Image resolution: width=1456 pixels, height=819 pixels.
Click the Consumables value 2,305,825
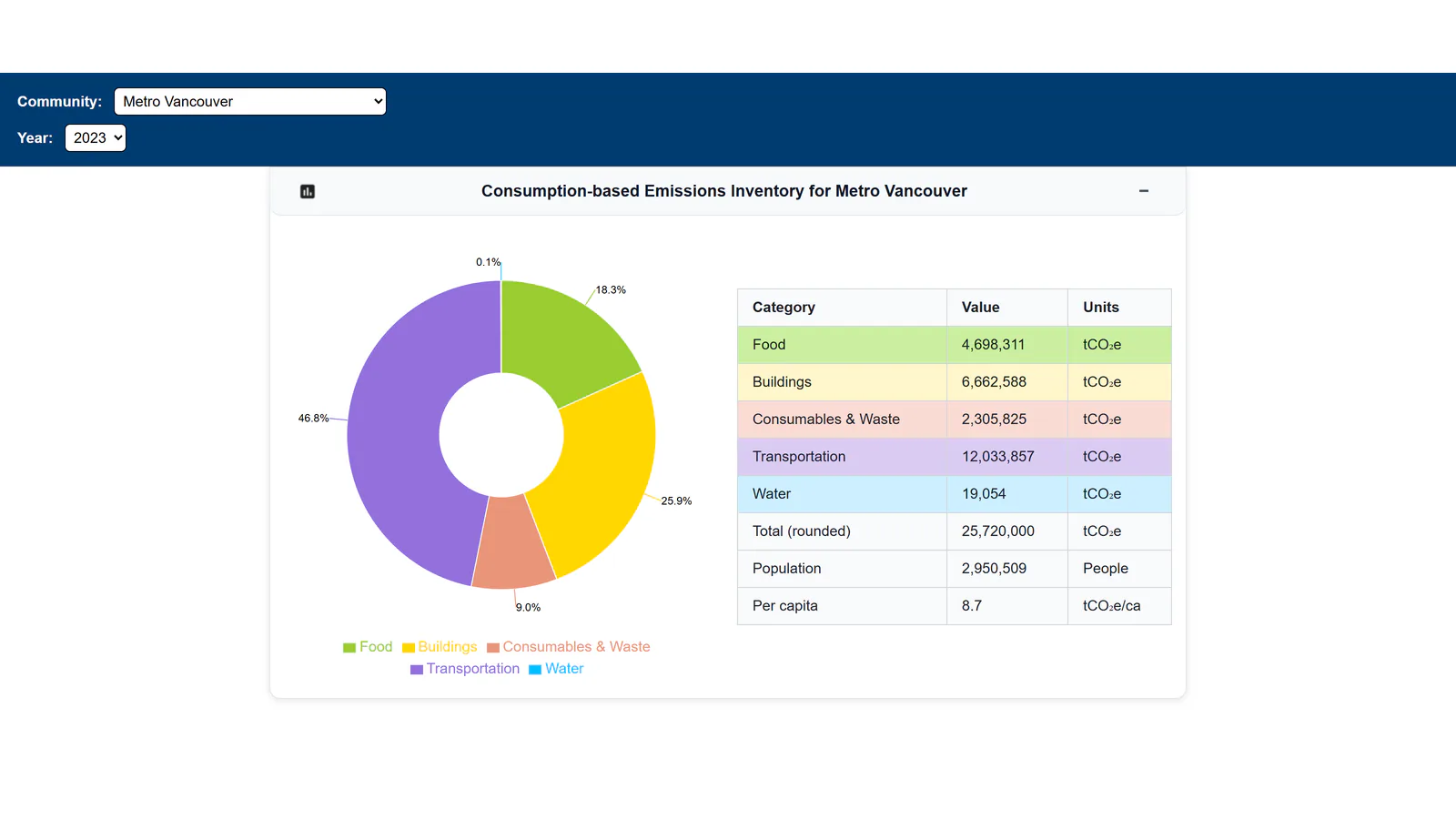pos(1007,420)
